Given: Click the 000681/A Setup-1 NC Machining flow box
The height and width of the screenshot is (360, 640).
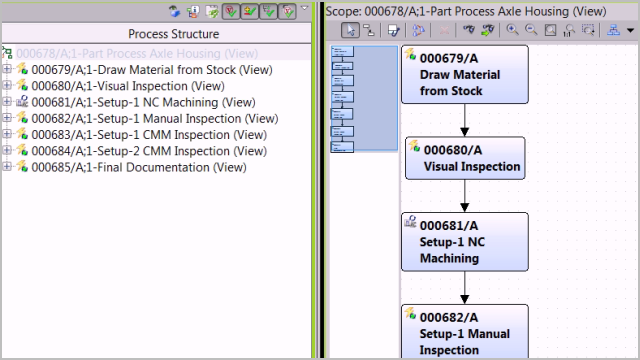Looking at the screenshot, I should 464,242.
